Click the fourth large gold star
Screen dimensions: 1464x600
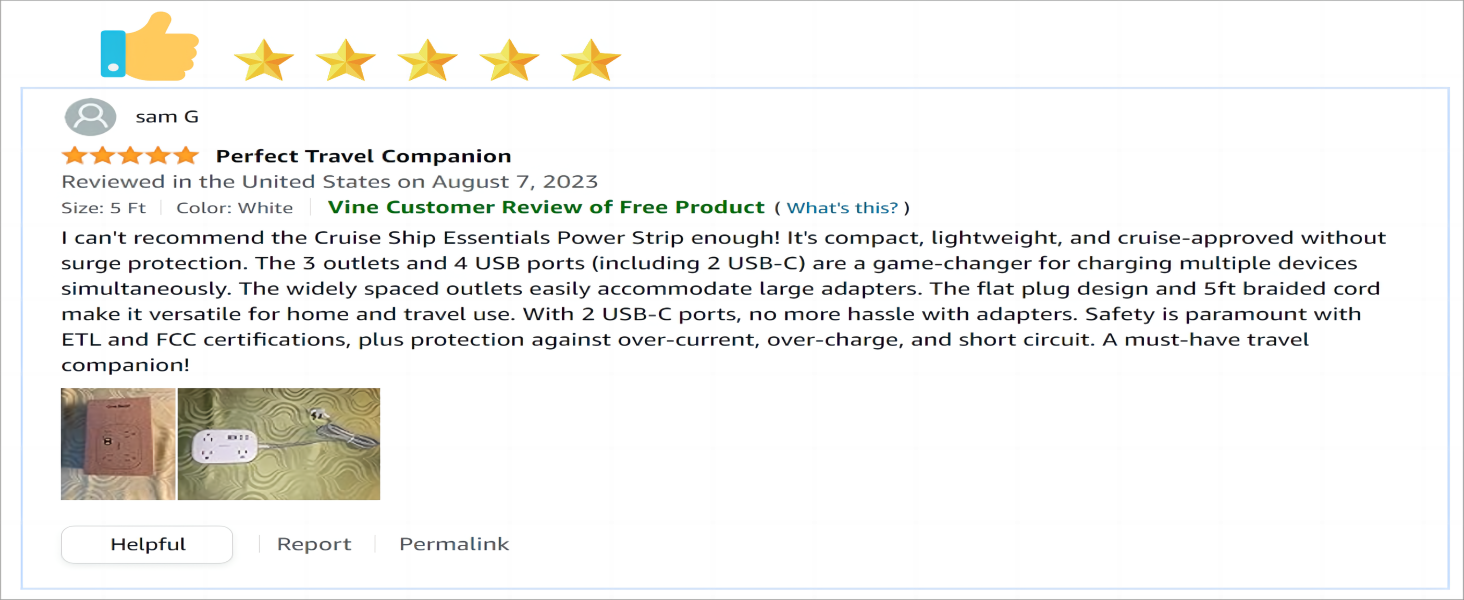click(x=509, y=60)
